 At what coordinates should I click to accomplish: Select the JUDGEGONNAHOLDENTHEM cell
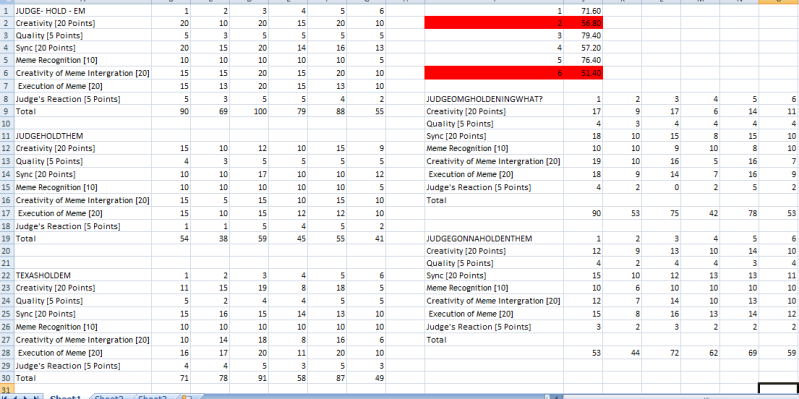pos(493,238)
